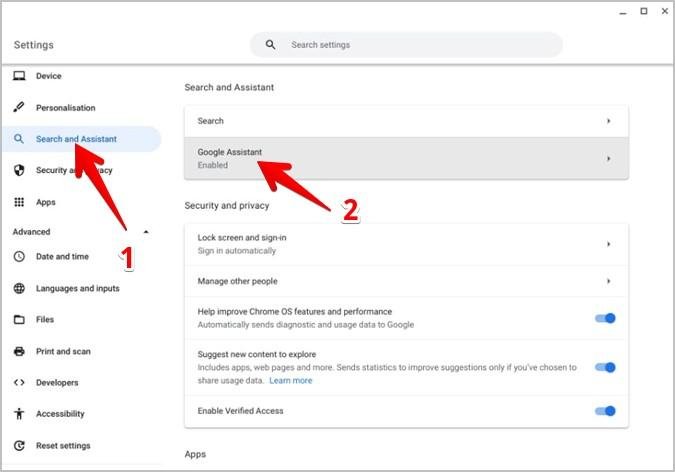Screen dimensions: 675x472
Task: Click the Apps grid icon
Action: 19,202
